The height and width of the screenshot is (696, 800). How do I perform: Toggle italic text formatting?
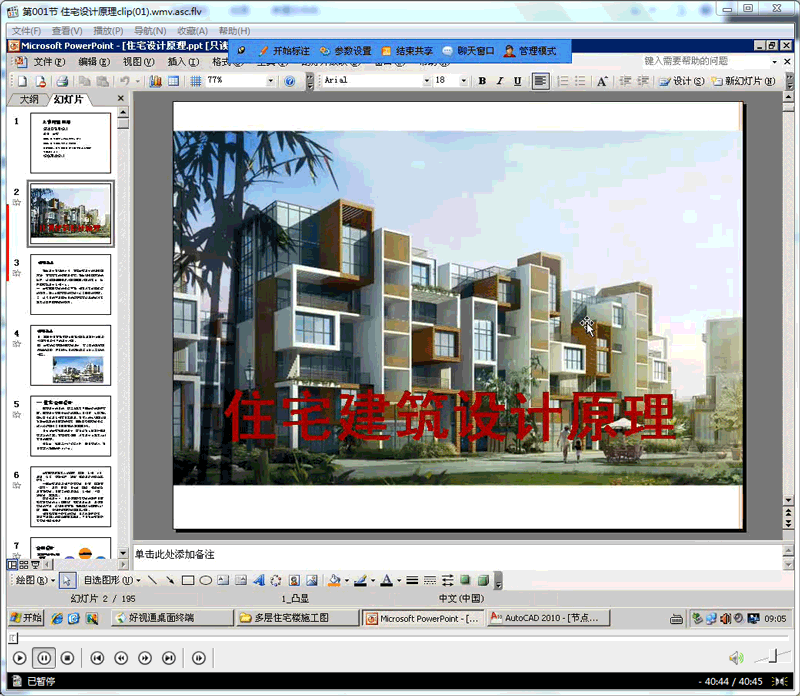[x=499, y=81]
